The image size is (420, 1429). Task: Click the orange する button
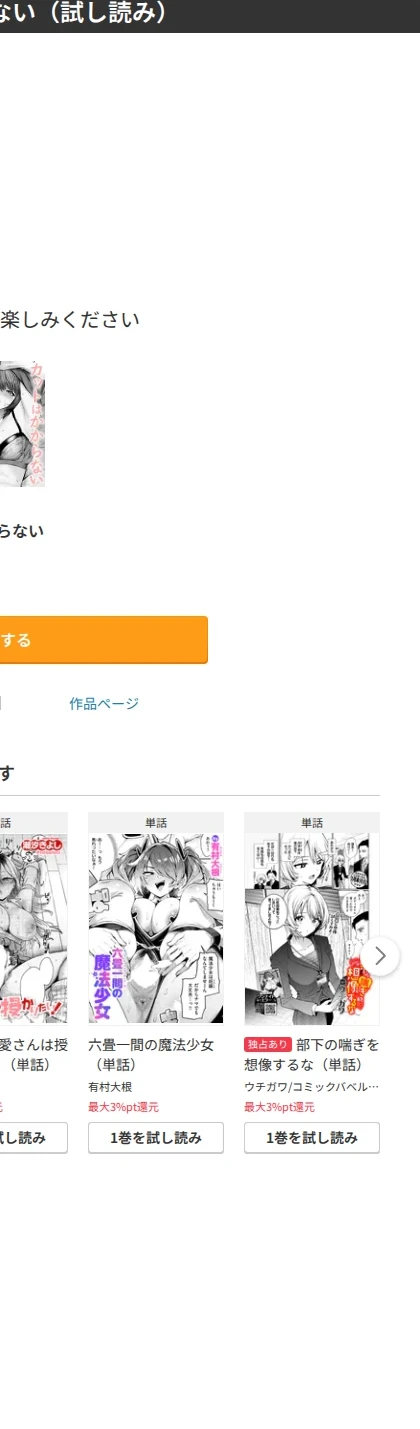click(x=104, y=640)
